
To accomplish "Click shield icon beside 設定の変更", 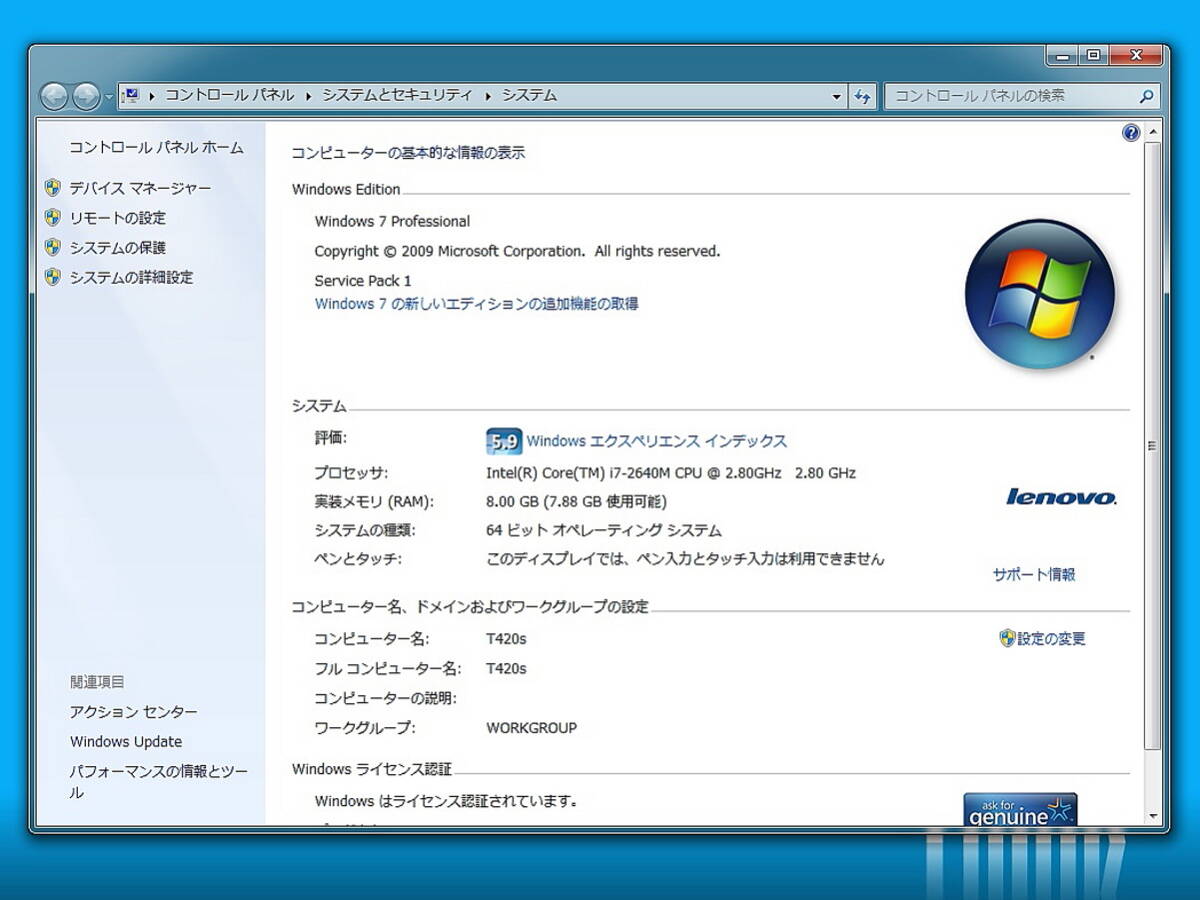I will tap(1007, 638).
